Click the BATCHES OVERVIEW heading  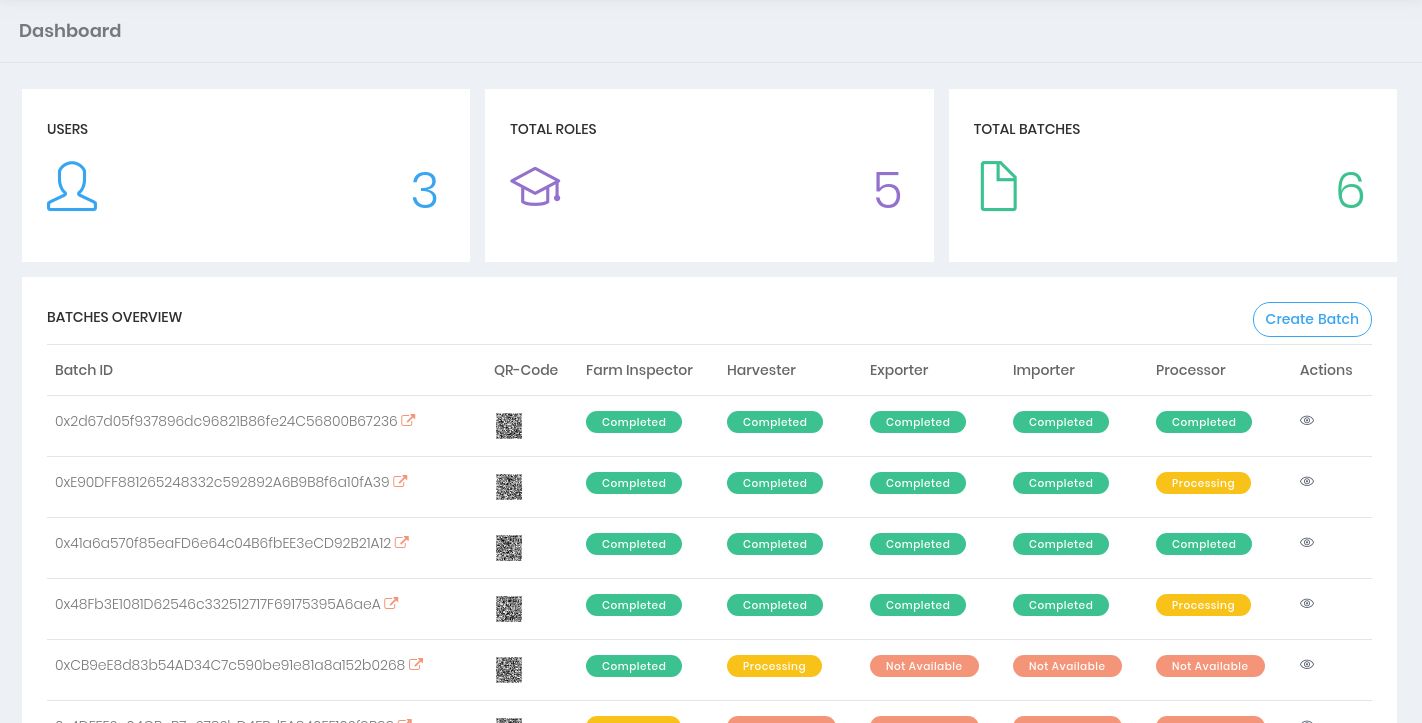pos(115,317)
